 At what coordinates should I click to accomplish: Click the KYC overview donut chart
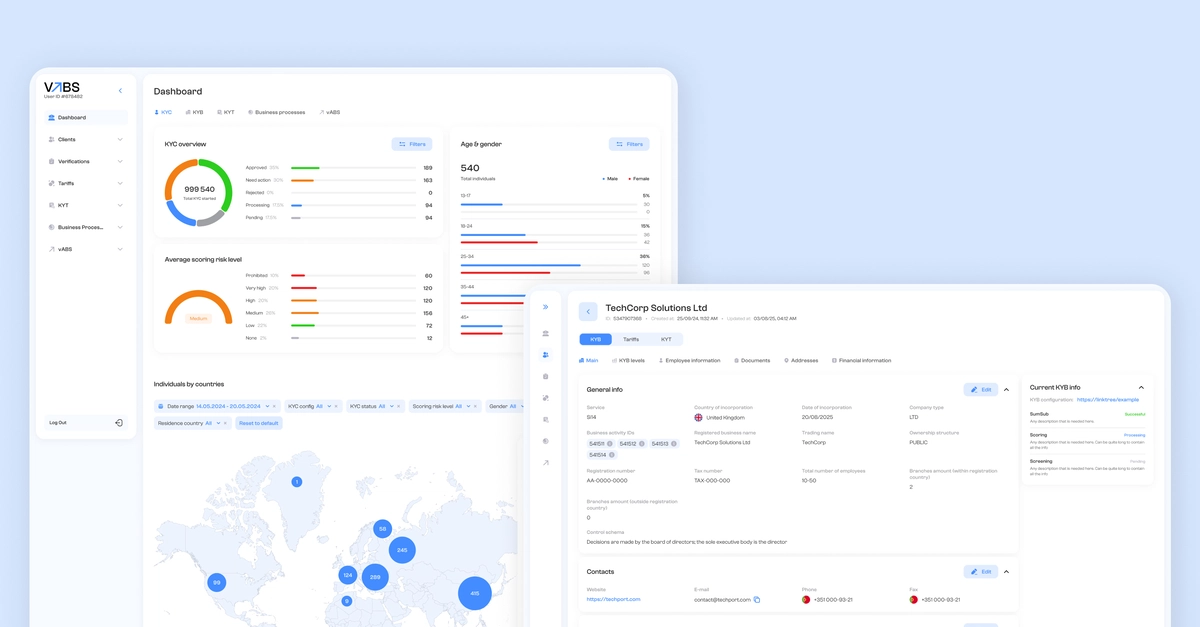click(x=199, y=192)
